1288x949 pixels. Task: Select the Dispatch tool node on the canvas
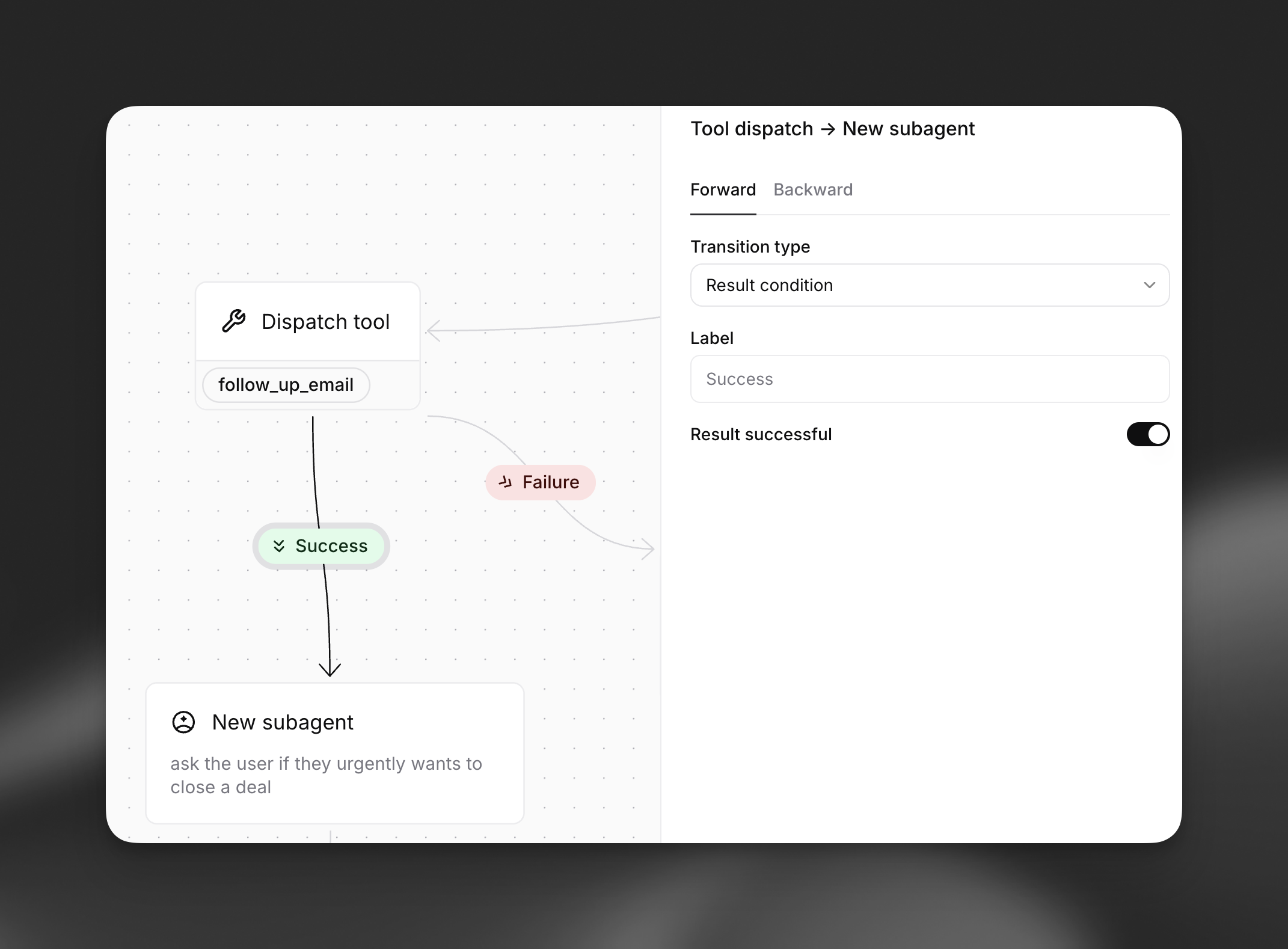pyautogui.click(x=325, y=321)
